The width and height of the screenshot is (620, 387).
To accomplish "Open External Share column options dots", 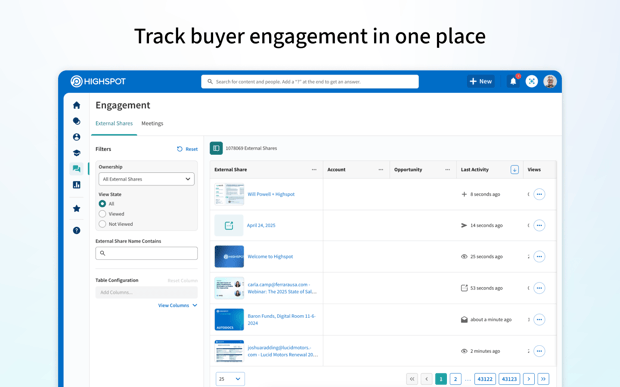I will click(x=314, y=170).
